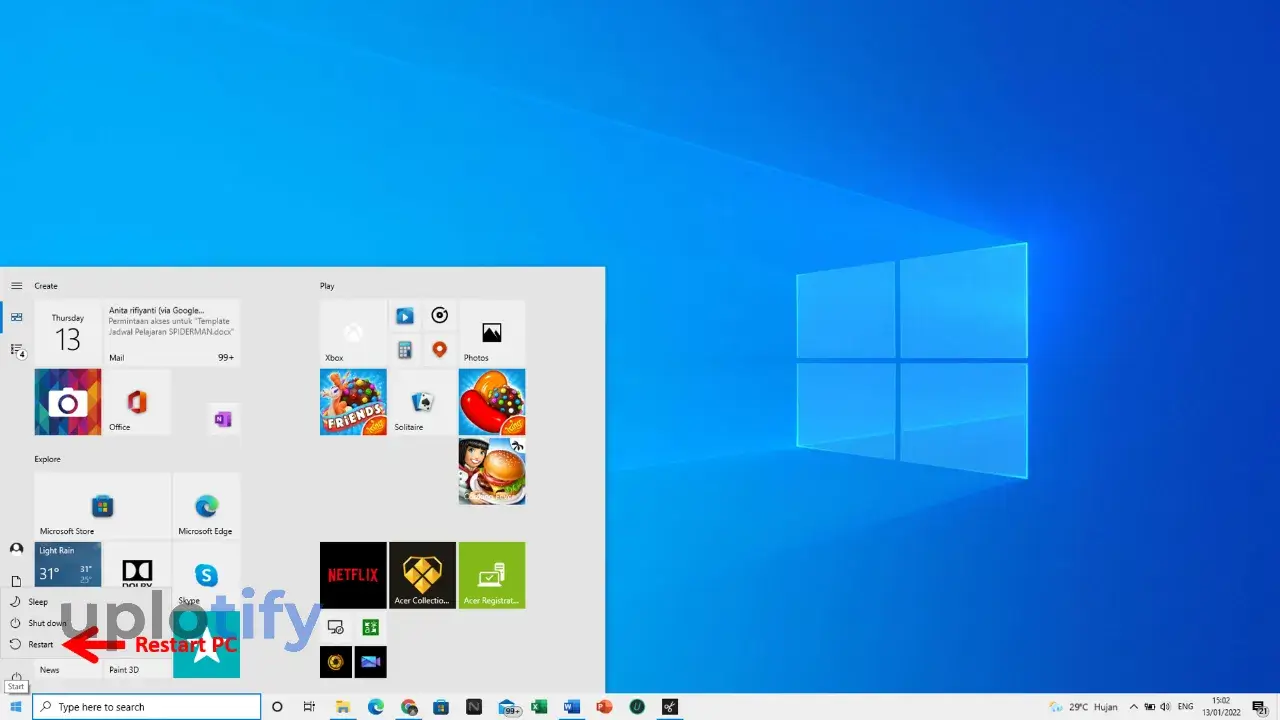
Task: Open the OneNote tile
Action: [223, 419]
